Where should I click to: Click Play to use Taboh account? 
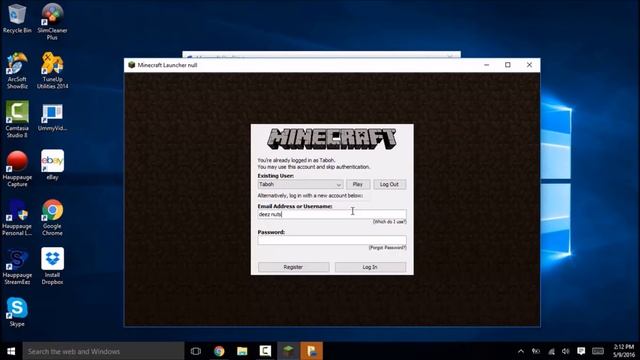tap(358, 184)
